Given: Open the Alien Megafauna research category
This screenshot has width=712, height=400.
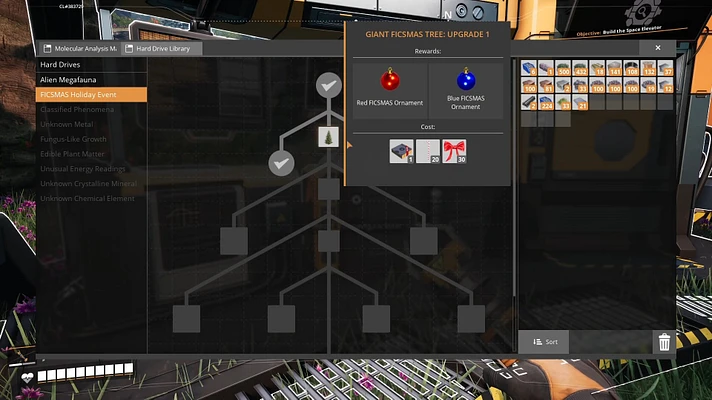Looking at the screenshot, I should [x=69, y=79].
